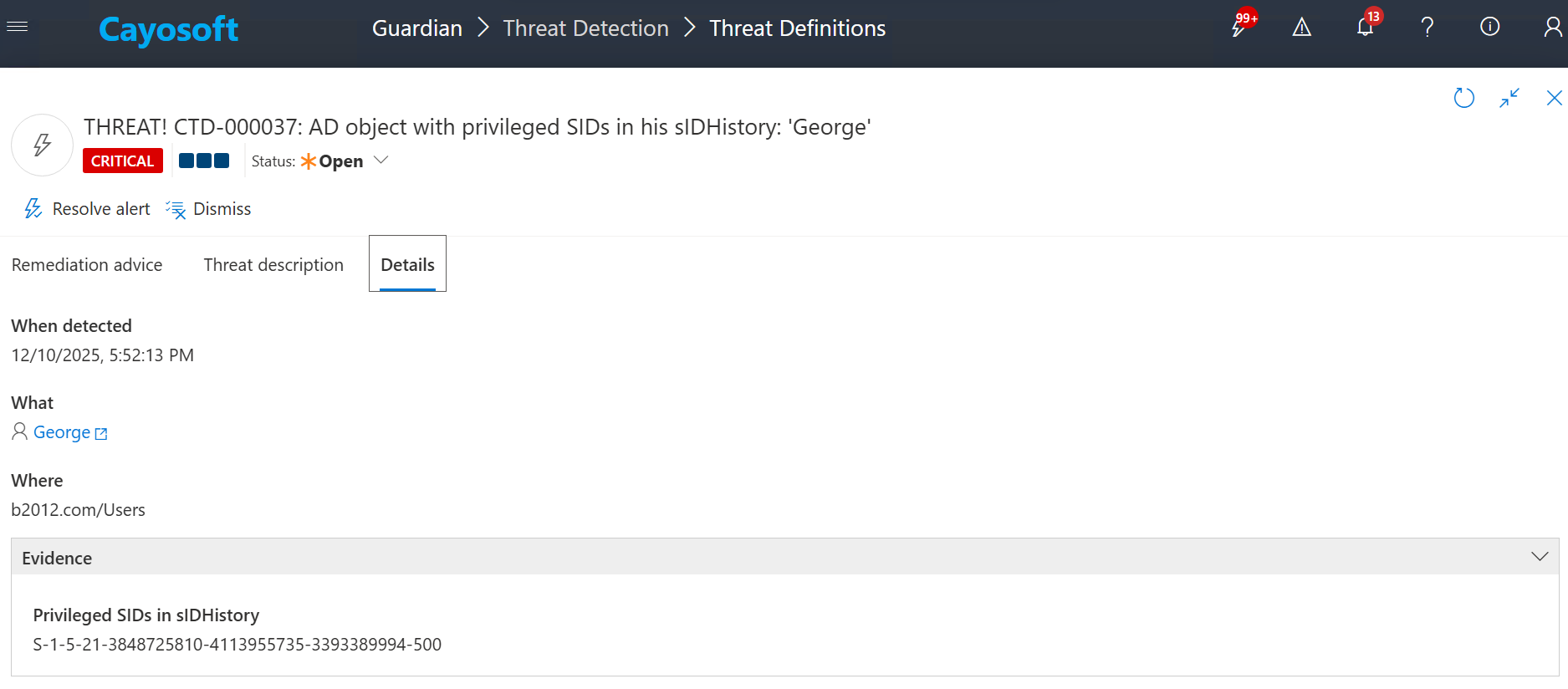Dismiss the threat alert

point(209,209)
